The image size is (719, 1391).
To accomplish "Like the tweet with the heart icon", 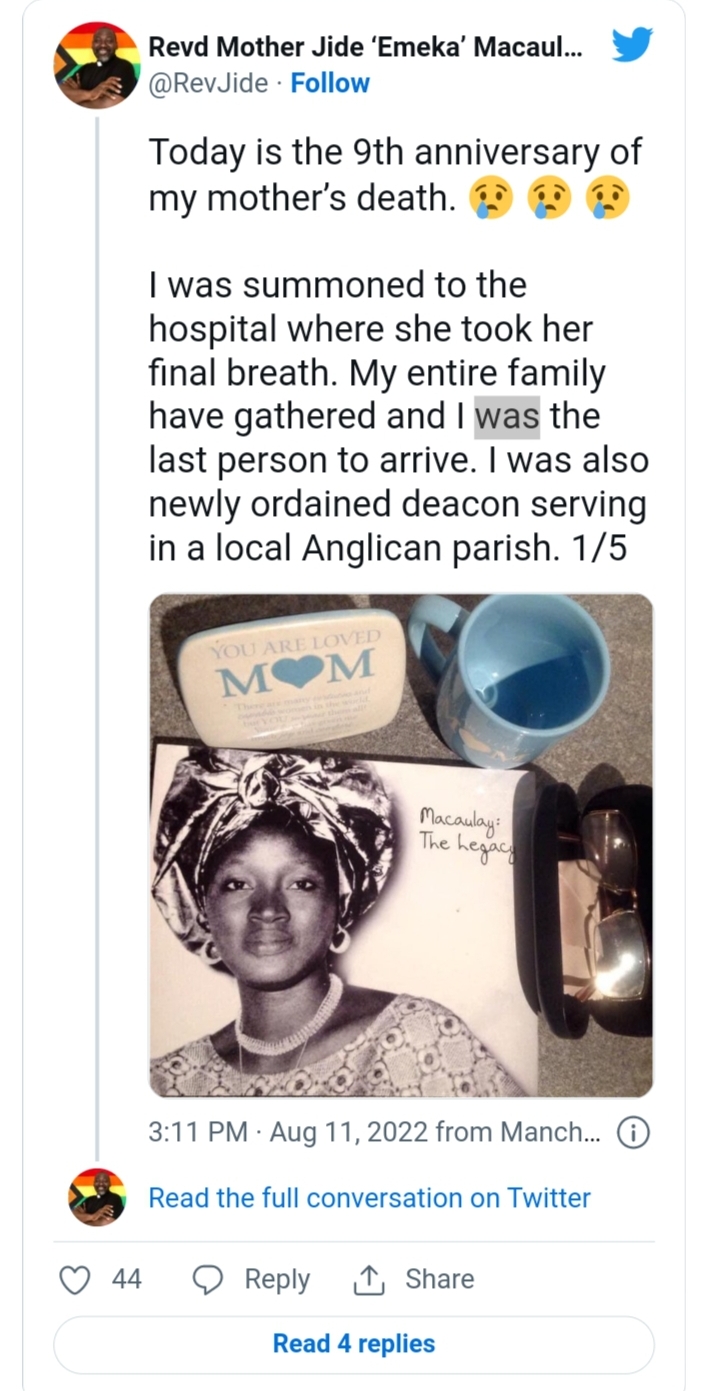I will click(x=76, y=1279).
